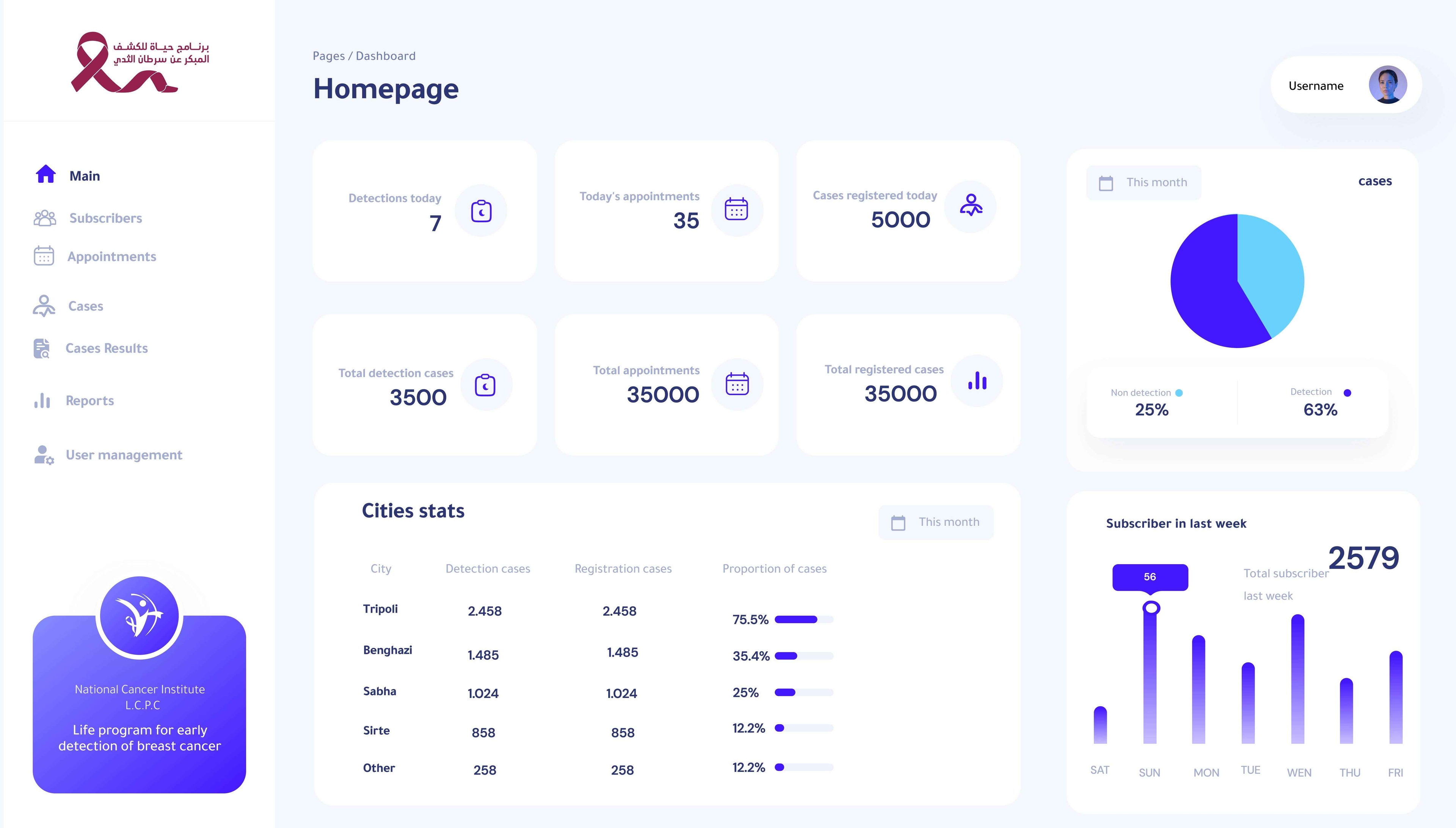Click the clipboard icon beside Detections today
The width and height of the screenshot is (1456, 828).
(x=481, y=211)
